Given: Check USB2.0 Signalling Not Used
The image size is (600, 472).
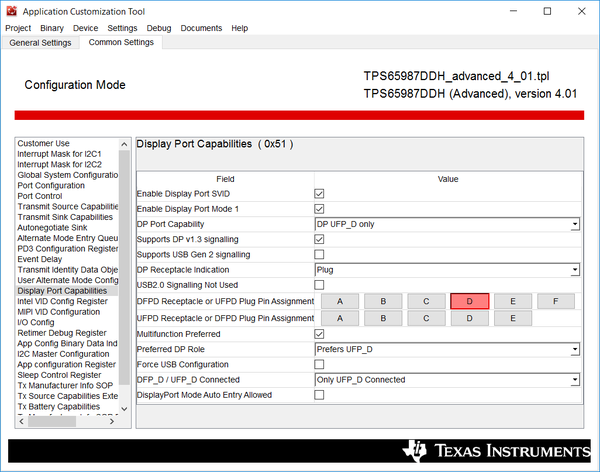Looking at the screenshot, I should pos(319,285).
